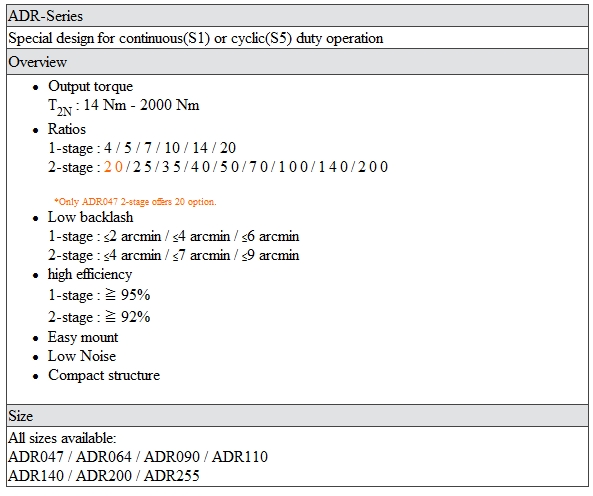
Task: Click the ADR255 size text
Action: 172,476
